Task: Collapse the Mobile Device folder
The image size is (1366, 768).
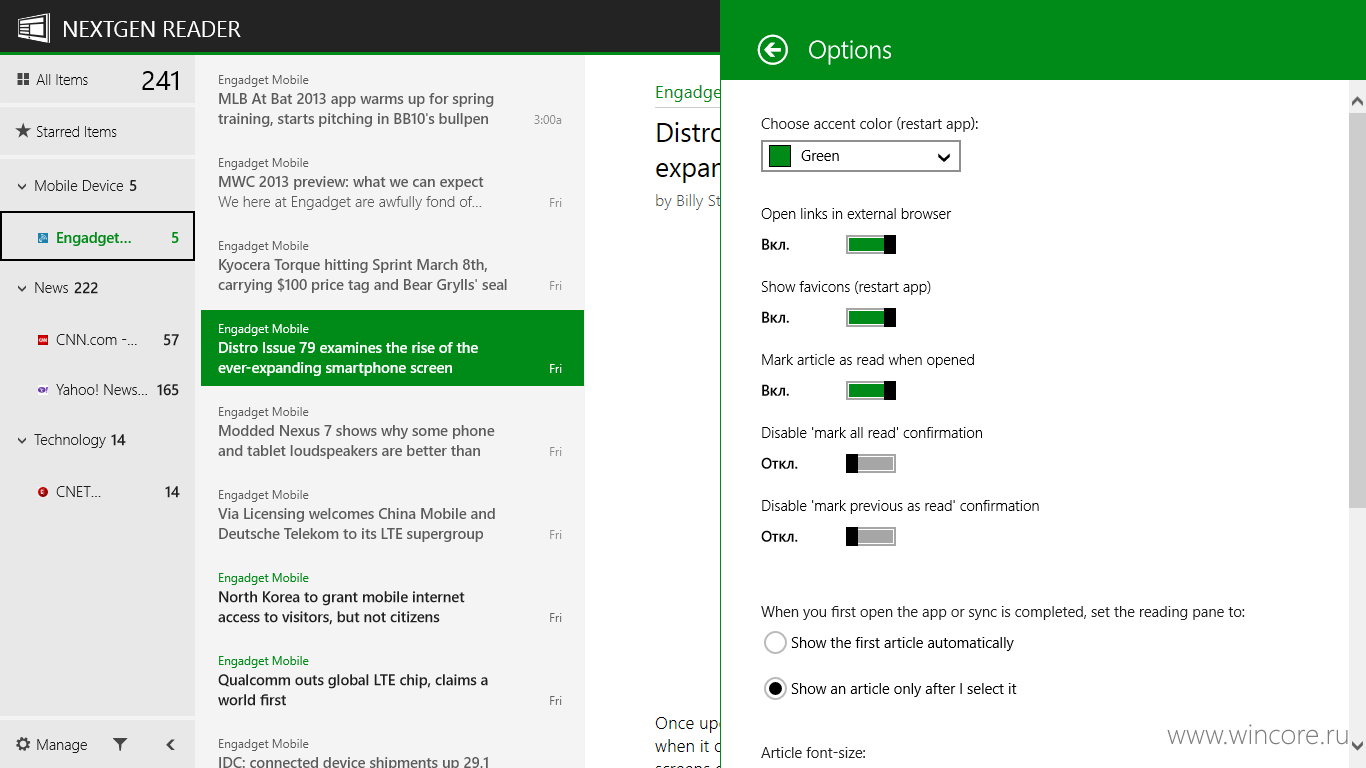Action: pyautogui.click(x=23, y=186)
